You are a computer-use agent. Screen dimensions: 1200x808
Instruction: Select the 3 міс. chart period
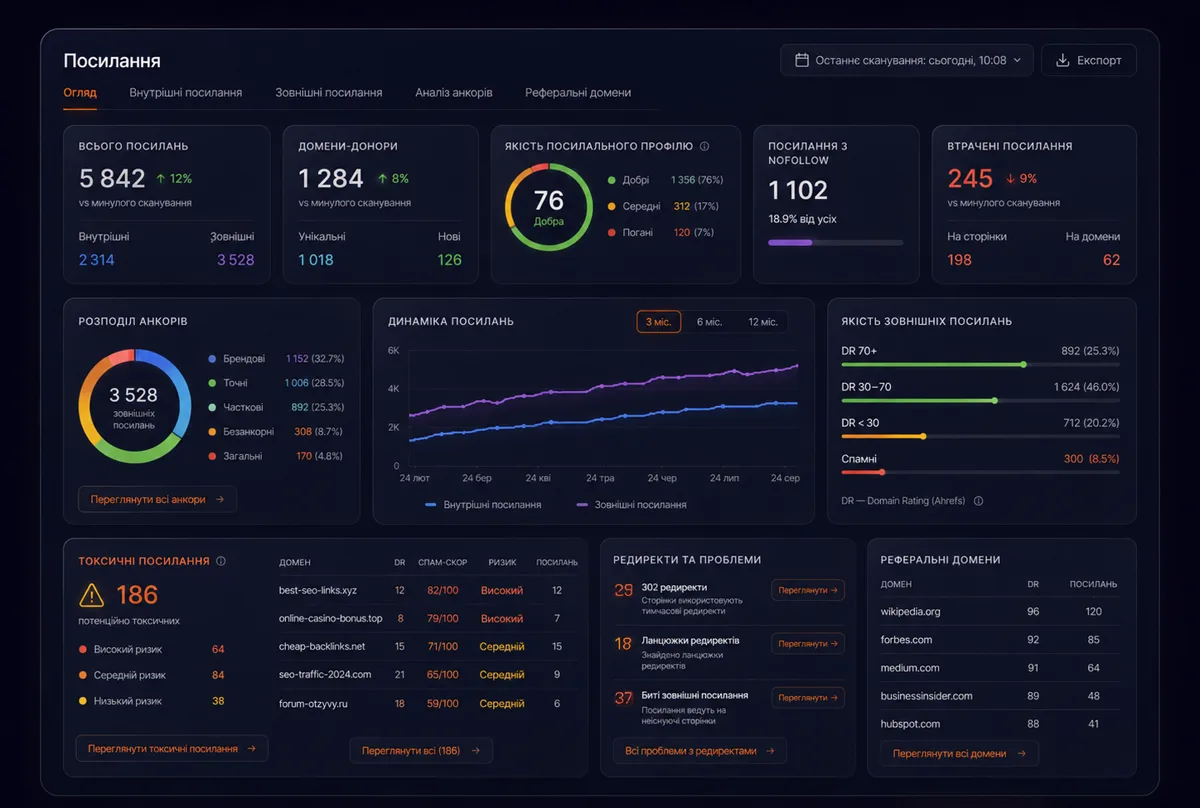(x=658, y=322)
